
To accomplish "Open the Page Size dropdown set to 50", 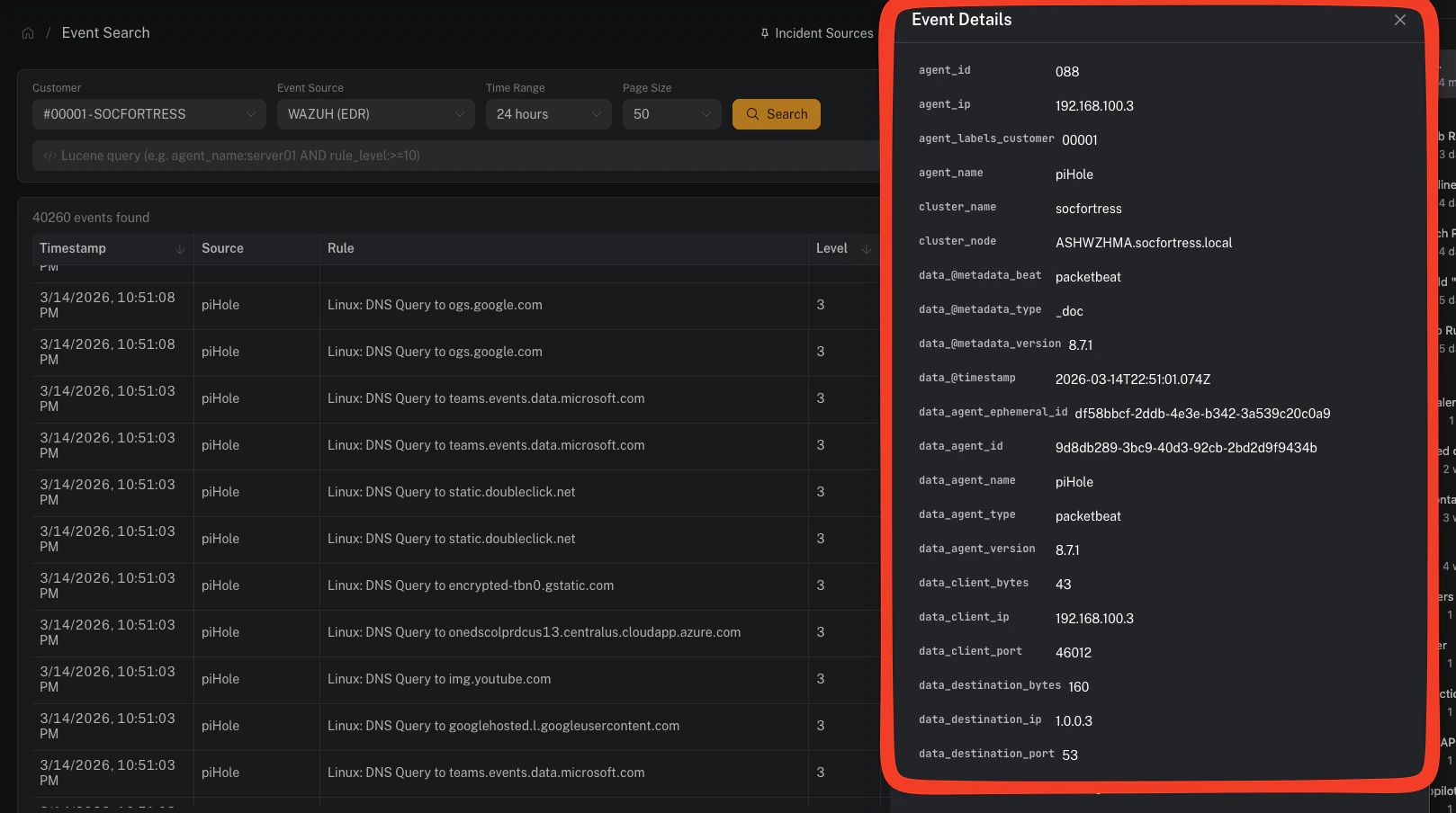I will (x=671, y=114).
